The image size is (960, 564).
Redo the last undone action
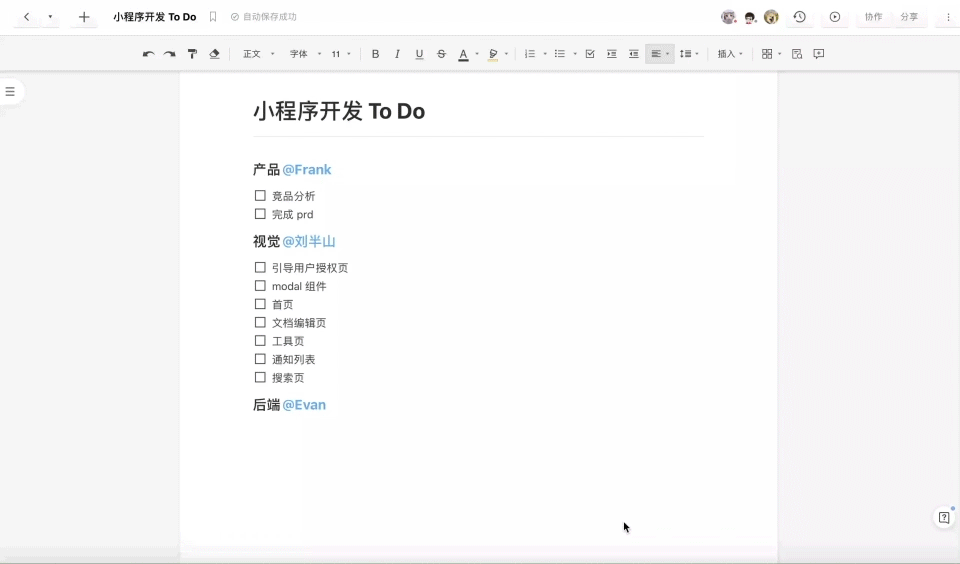[x=170, y=54]
